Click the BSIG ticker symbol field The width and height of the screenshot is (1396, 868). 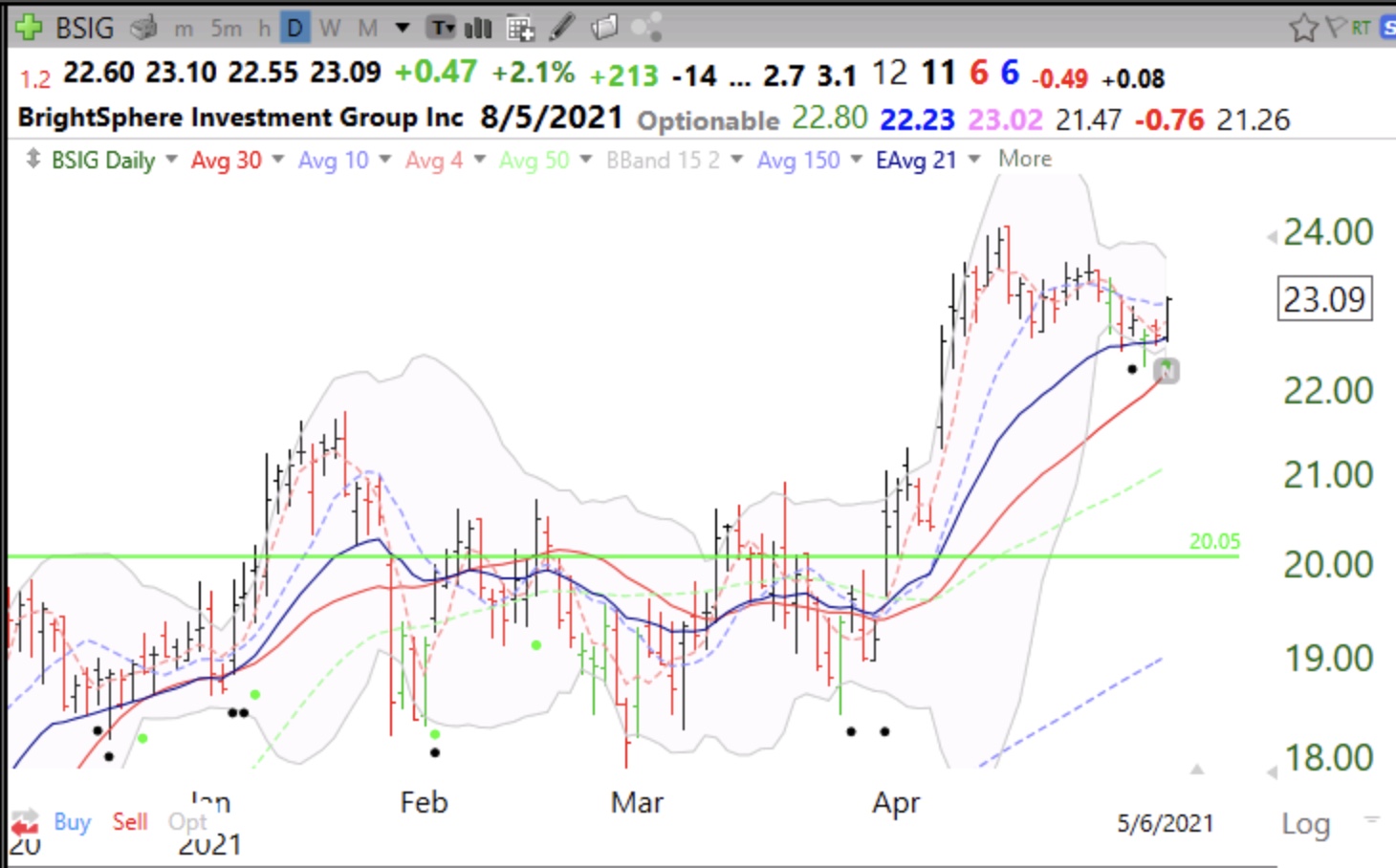[84, 28]
